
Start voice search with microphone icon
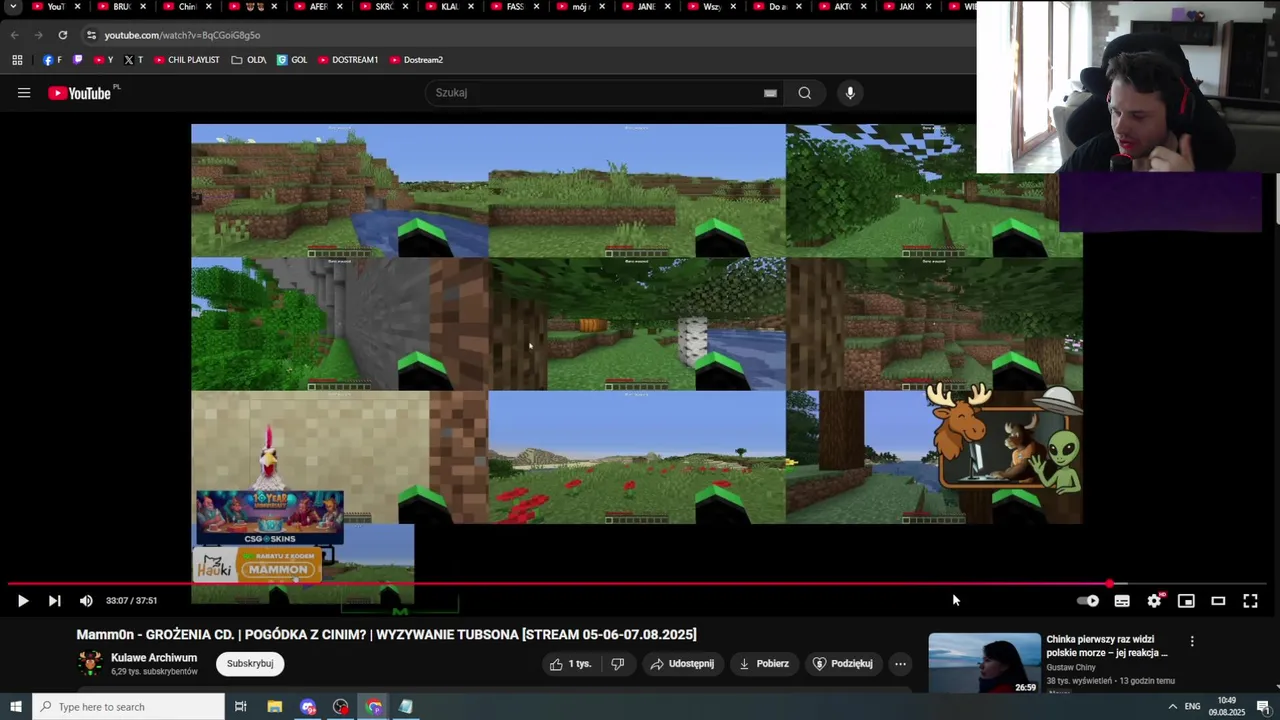850,93
